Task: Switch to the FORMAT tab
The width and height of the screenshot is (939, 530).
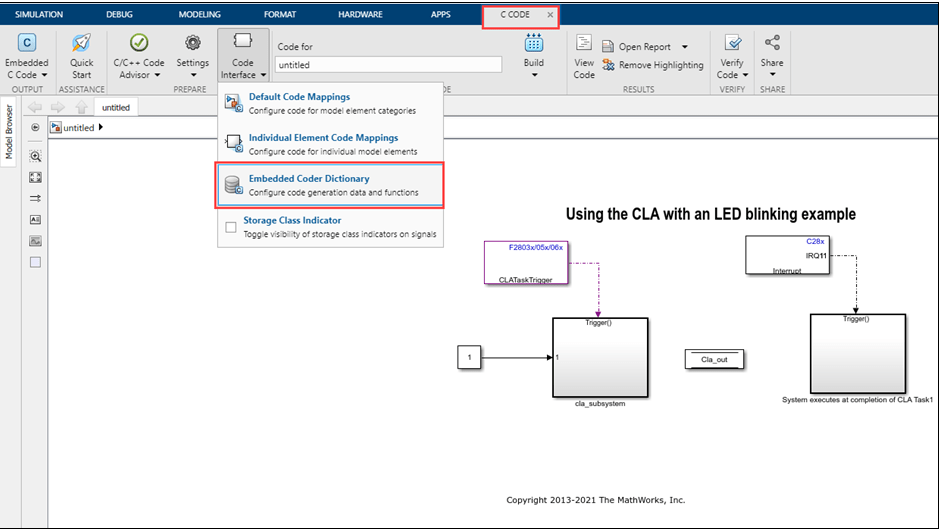Action: coord(280,14)
